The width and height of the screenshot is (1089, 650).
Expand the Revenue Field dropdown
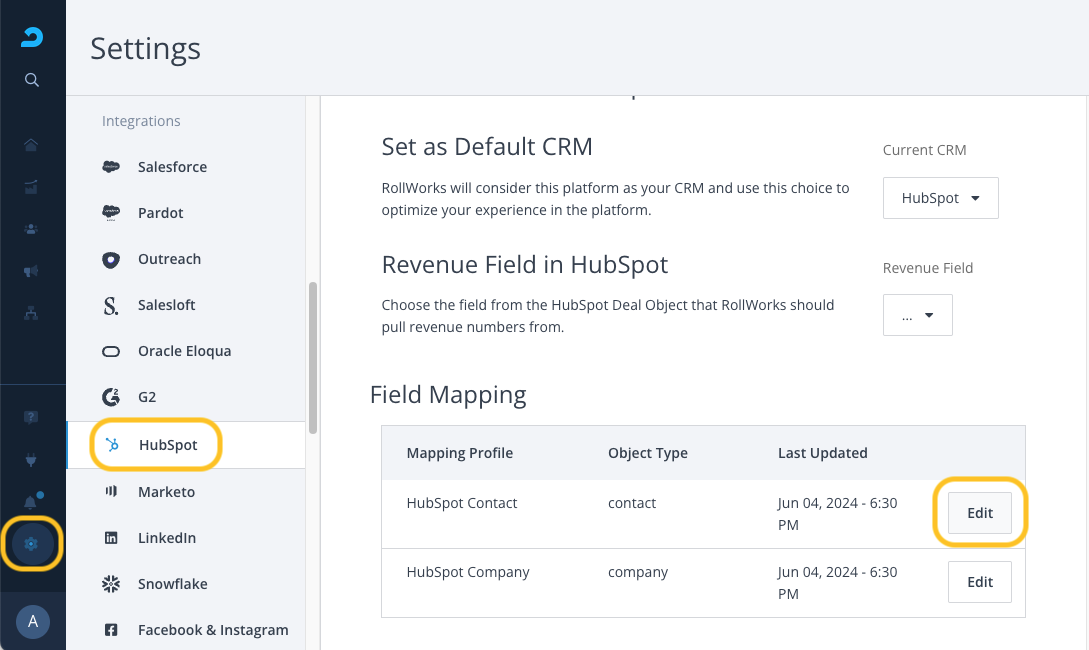point(917,315)
